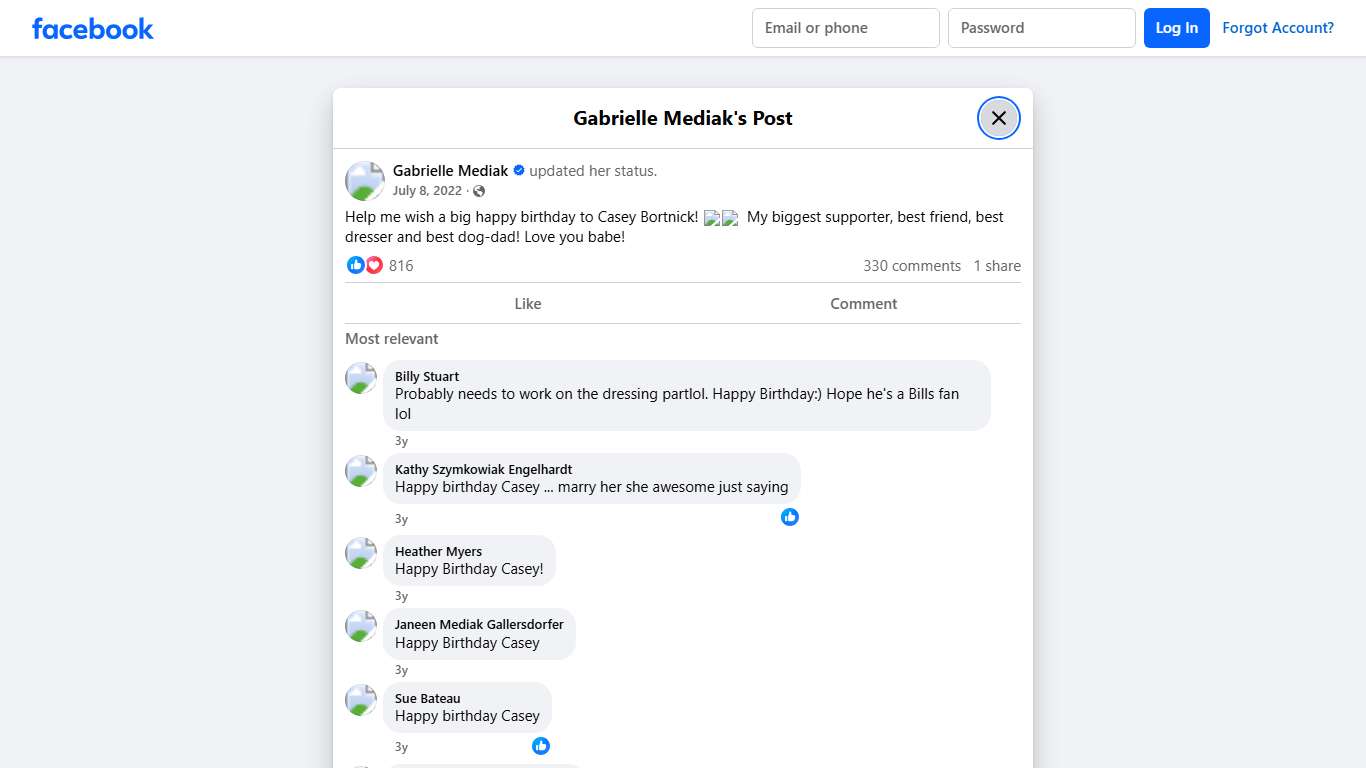This screenshot has width=1366, height=768.
Task: Open the Forgot Account? link
Action: pyautogui.click(x=1278, y=27)
